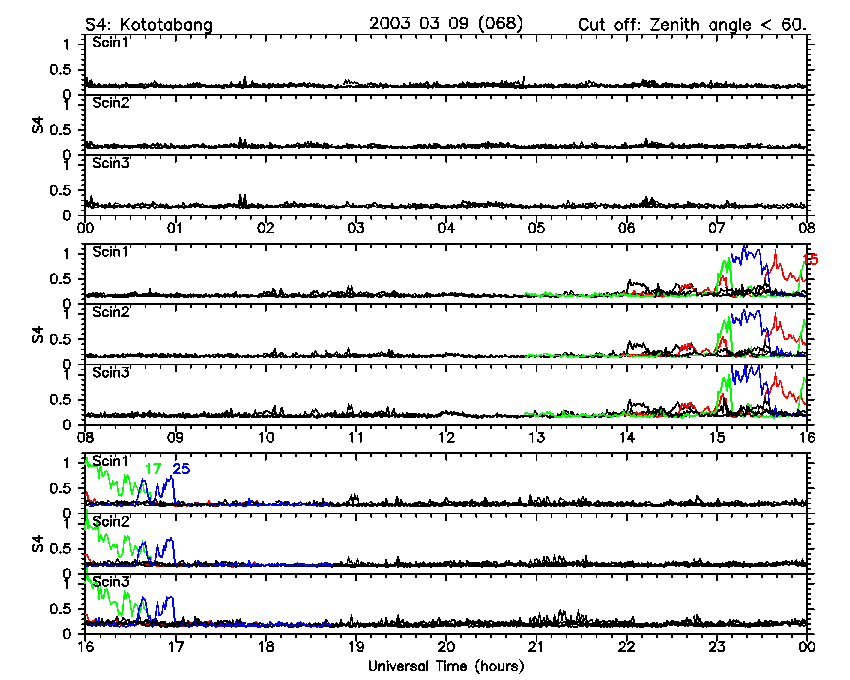The image size is (850, 680).
Task: Click the "18" hour tick label
Action: click(x=266, y=647)
